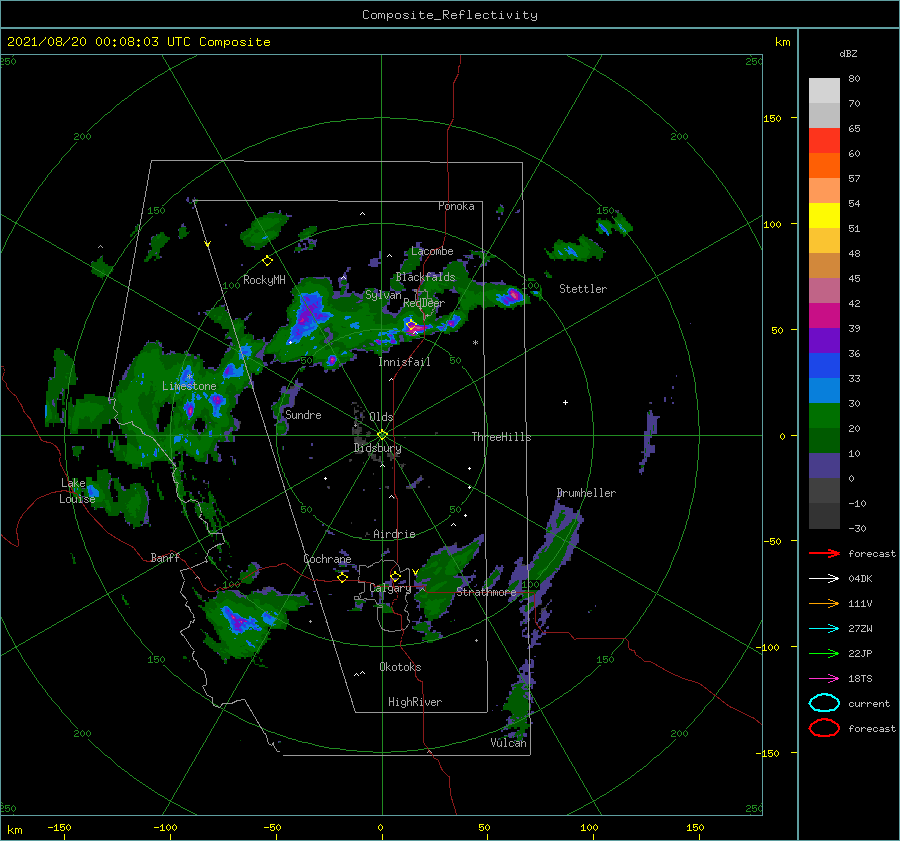
Task: Click the Stettler town label
Action: point(583,289)
